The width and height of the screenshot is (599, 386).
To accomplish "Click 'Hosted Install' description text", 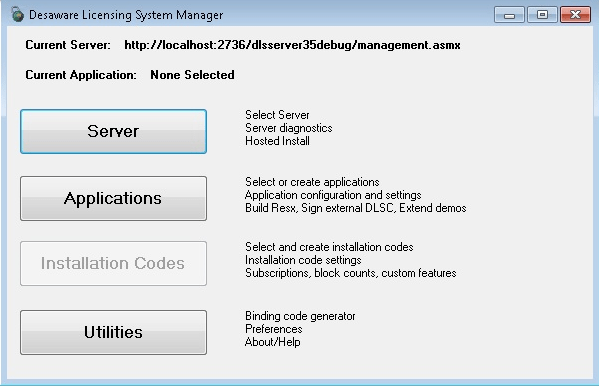I will coord(277,141).
